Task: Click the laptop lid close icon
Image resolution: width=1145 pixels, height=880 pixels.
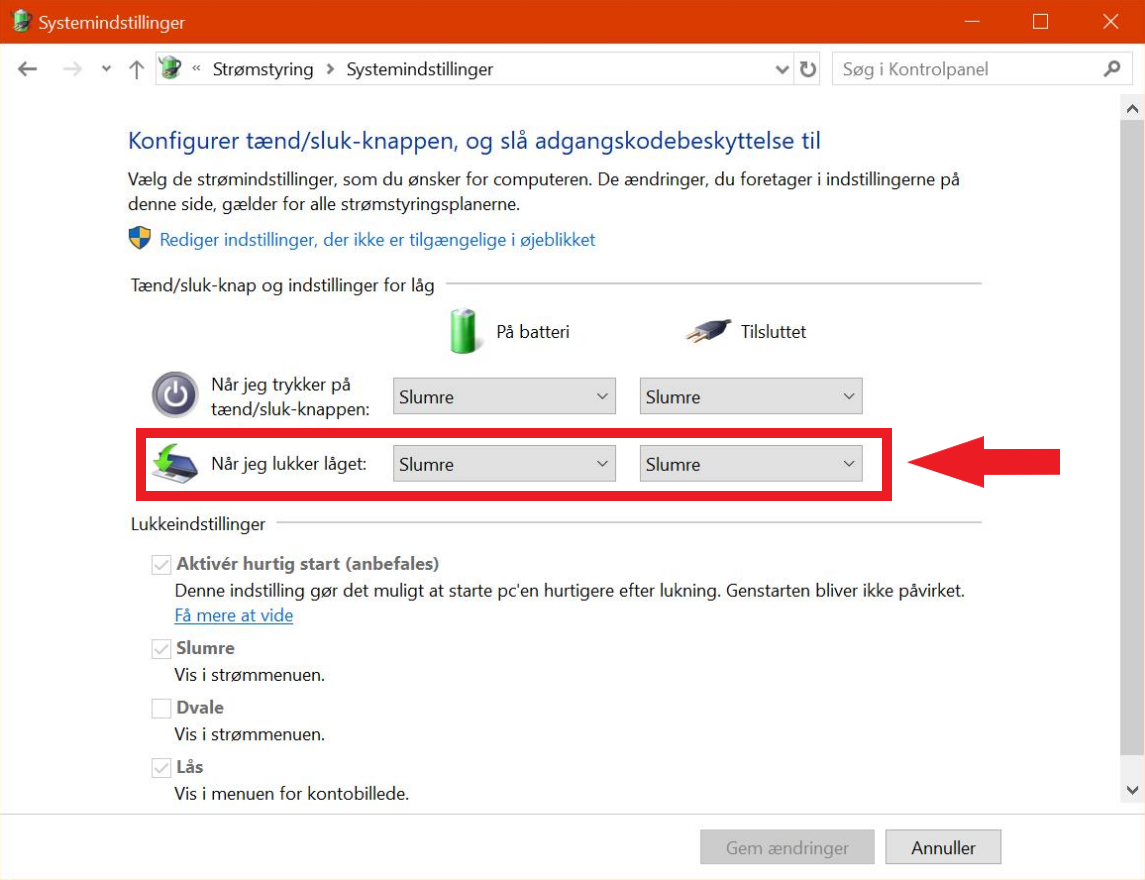Action: pyautogui.click(x=175, y=464)
